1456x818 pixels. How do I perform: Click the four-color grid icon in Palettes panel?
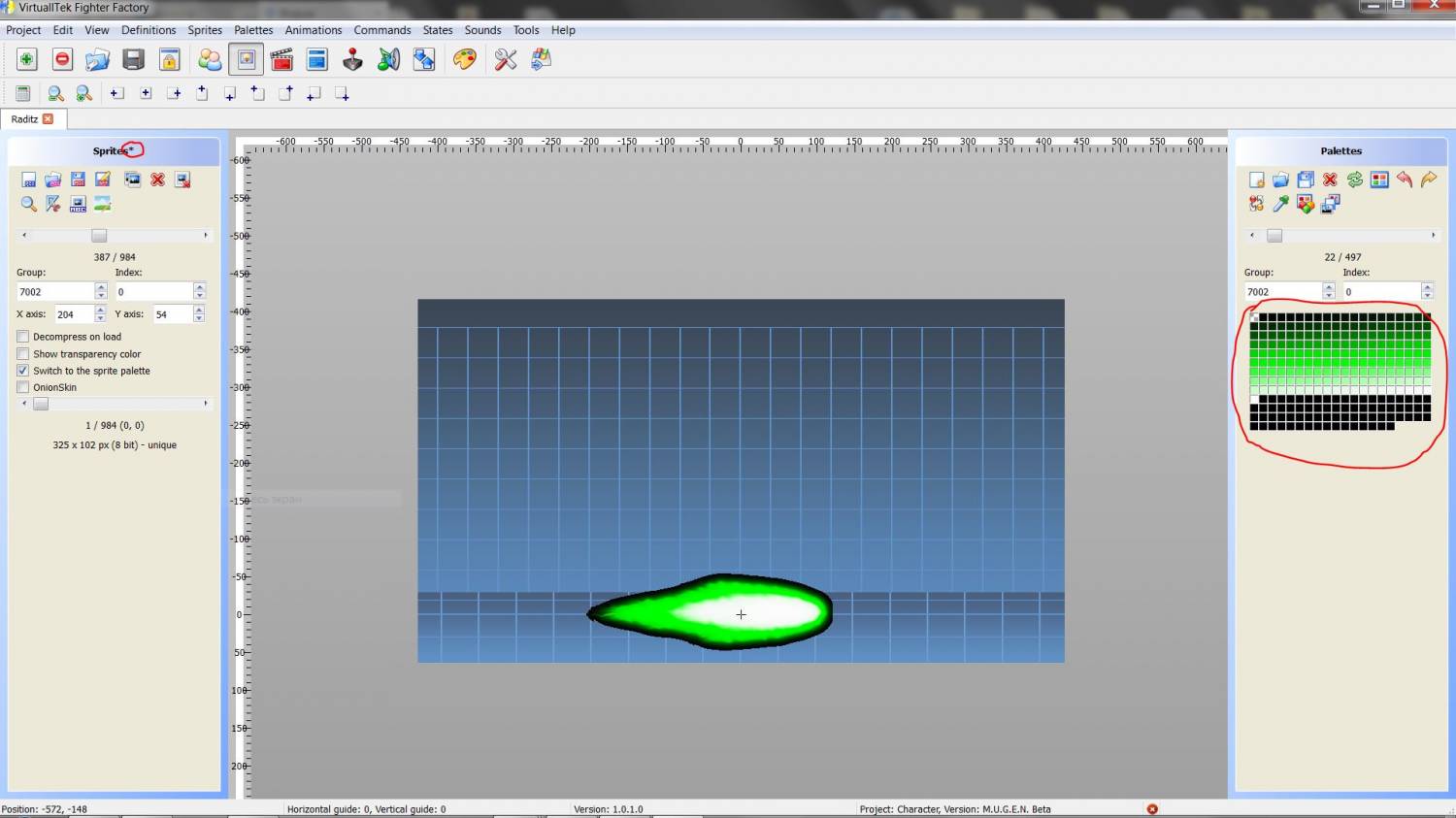pyautogui.click(x=1379, y=180)
